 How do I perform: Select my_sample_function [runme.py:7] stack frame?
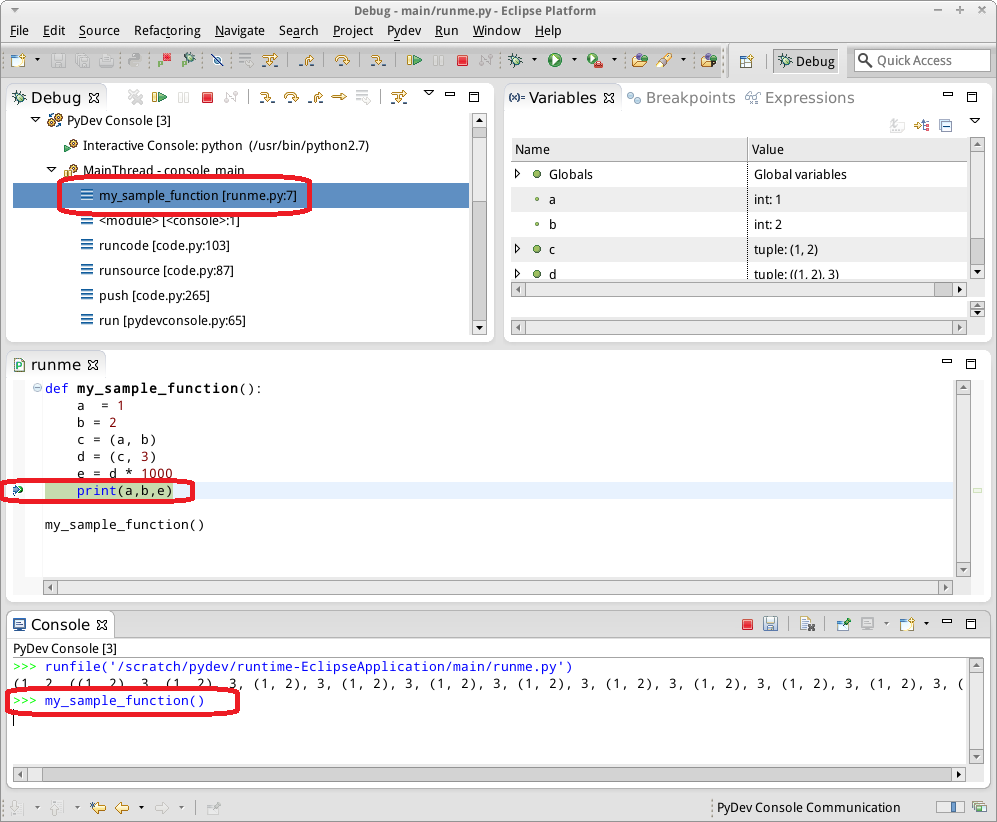click(240, 195)
